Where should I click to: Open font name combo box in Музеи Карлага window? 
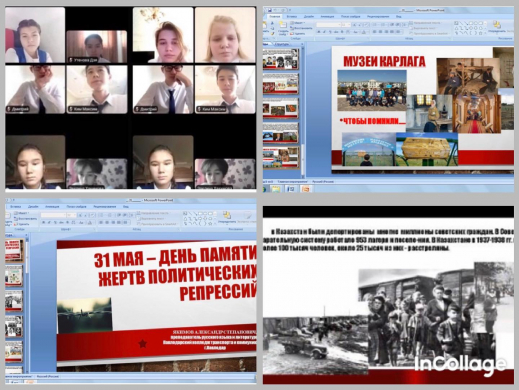328,25
